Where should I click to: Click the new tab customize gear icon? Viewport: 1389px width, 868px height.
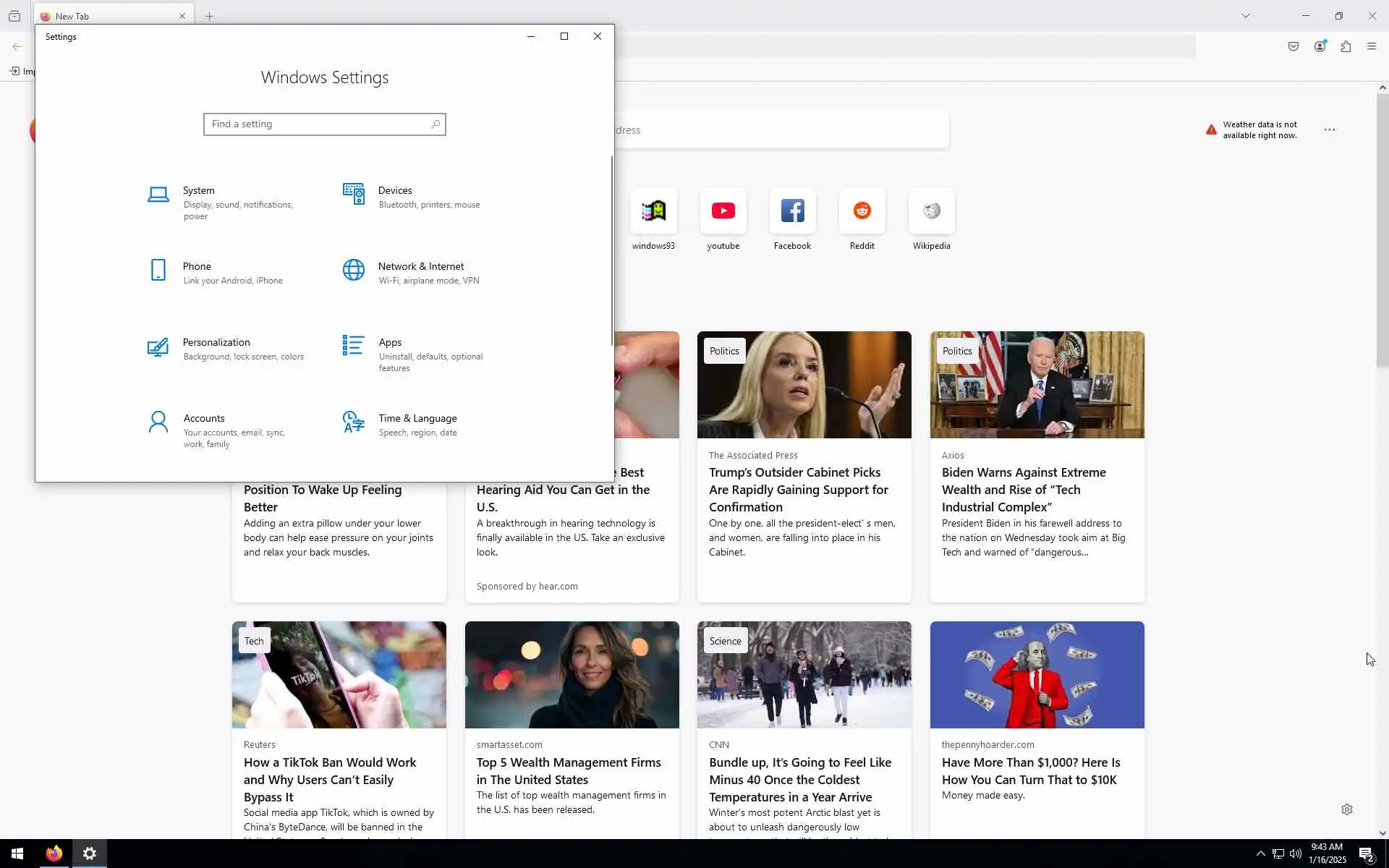[1346, 809]
